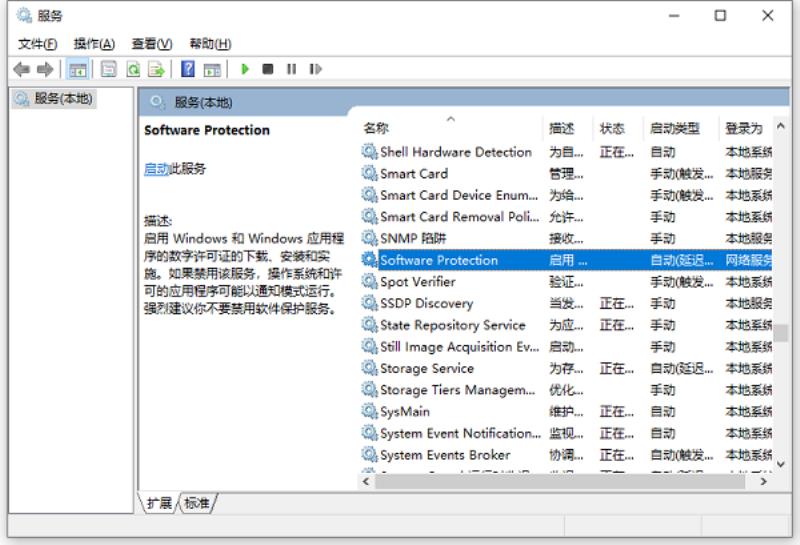The width and height of the screenshot is (800, 545).
Task: Minimize the 服务 window
Action: click(x=674, y=16)
